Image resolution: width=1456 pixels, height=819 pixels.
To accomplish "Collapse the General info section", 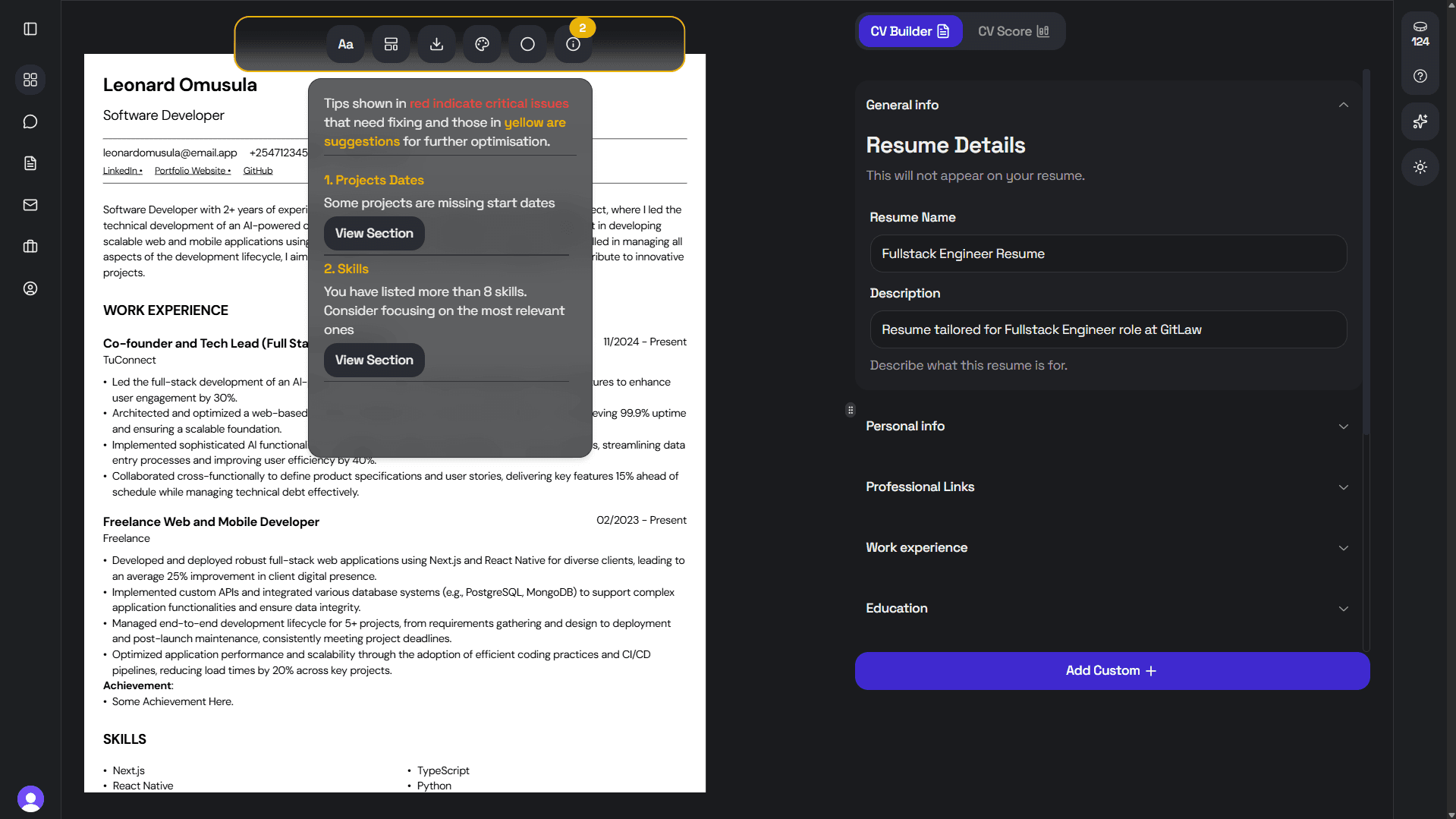I will [1343, 105].
